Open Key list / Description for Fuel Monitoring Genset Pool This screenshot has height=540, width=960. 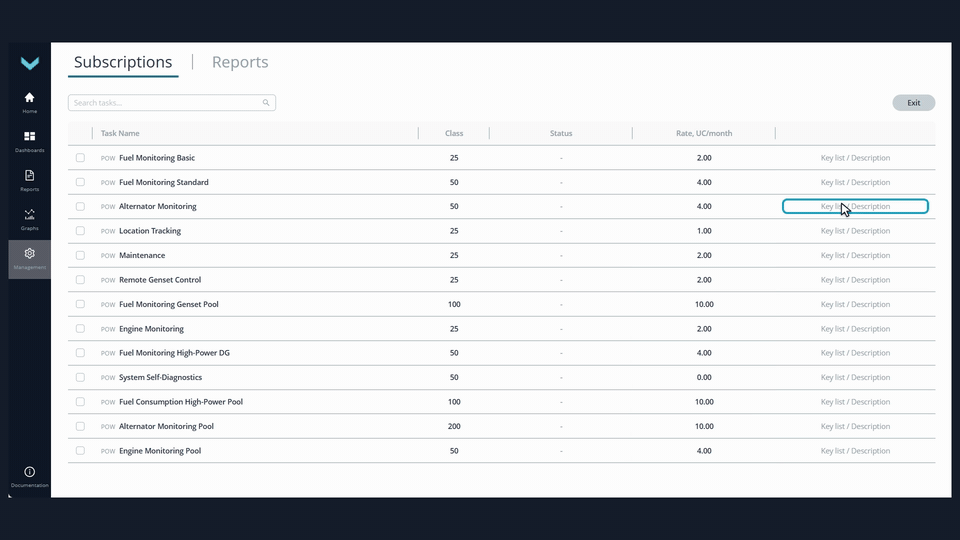(x=855, y=304)
